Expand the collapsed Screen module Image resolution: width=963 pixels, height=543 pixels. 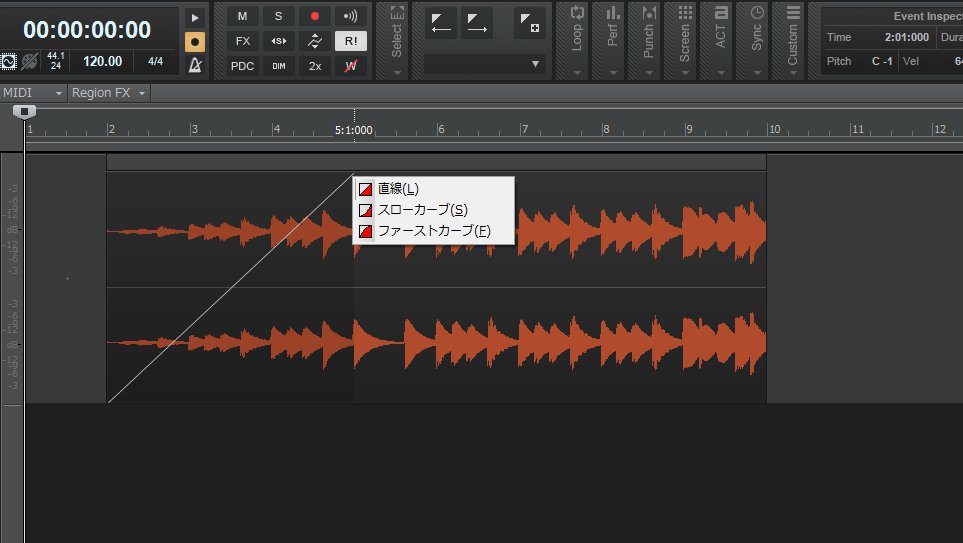click(x=685, y=41)
